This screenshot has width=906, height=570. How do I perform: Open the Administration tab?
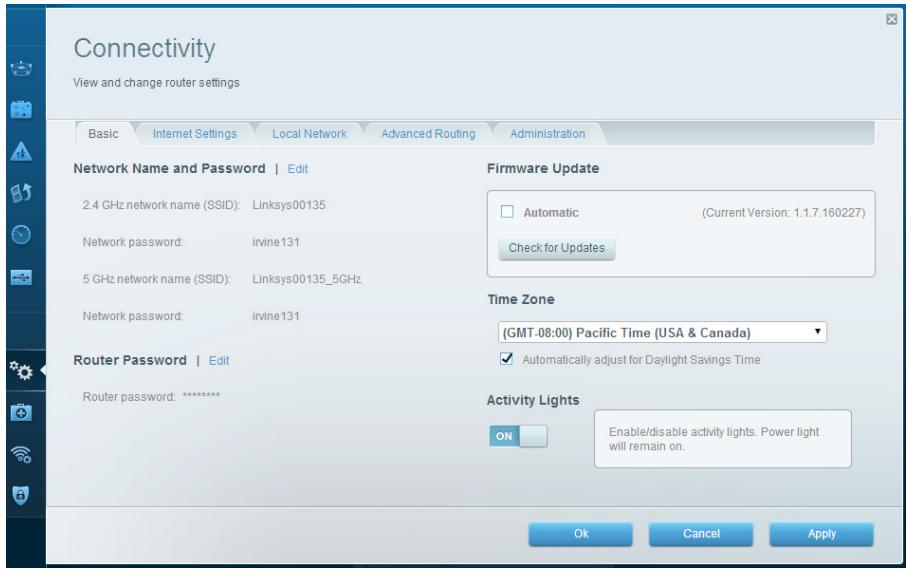(548, 134)
